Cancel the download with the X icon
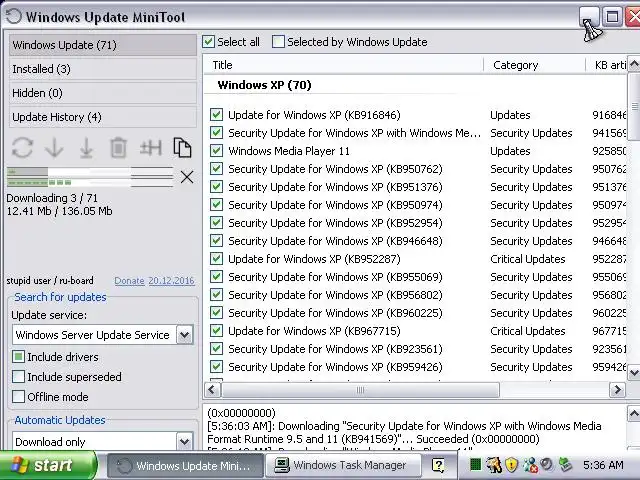Image resolution: width=640 pixels, height=480 pixels. tap(187, 177)
